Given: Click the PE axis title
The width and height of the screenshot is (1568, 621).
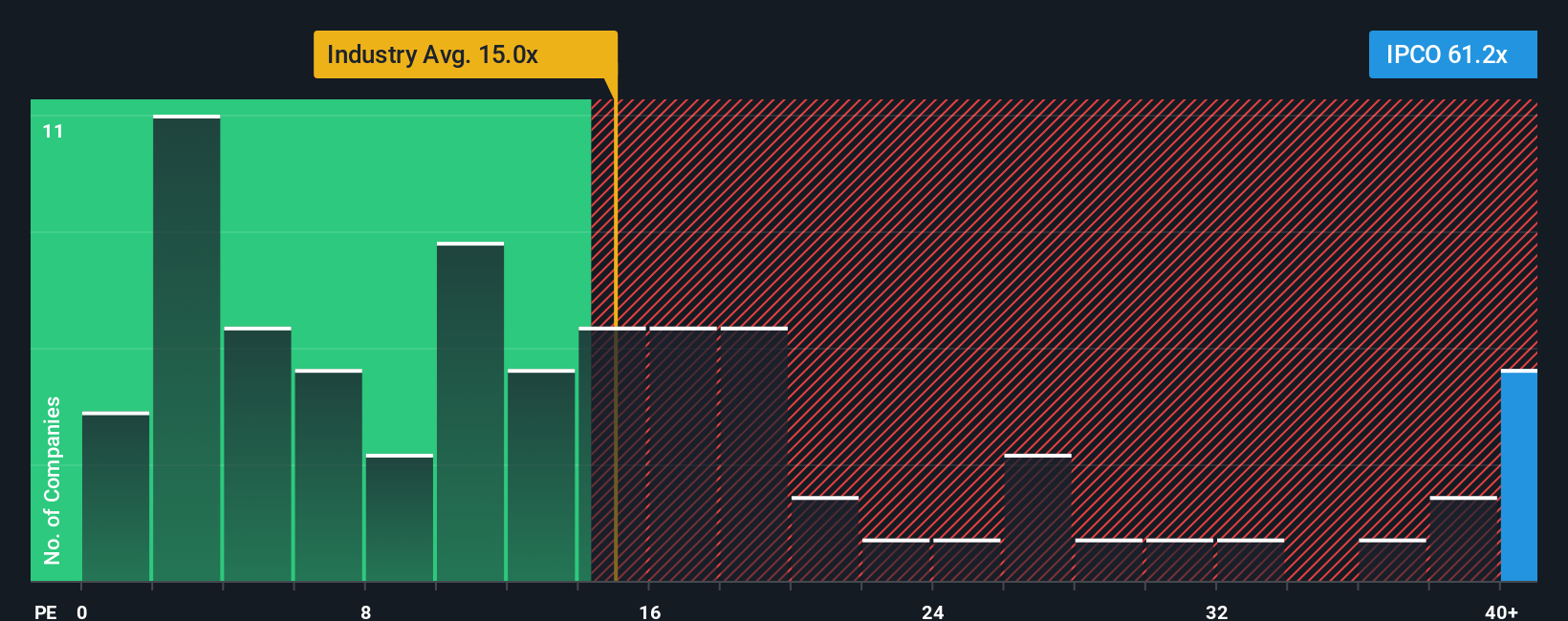Looking at the screenshot, I should tap(45, 611).
